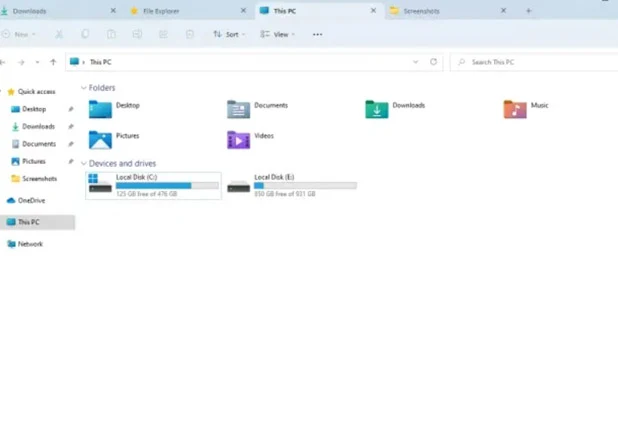Go back with the left arrow
Screen dimensions: 618x426
click(3, 62)
